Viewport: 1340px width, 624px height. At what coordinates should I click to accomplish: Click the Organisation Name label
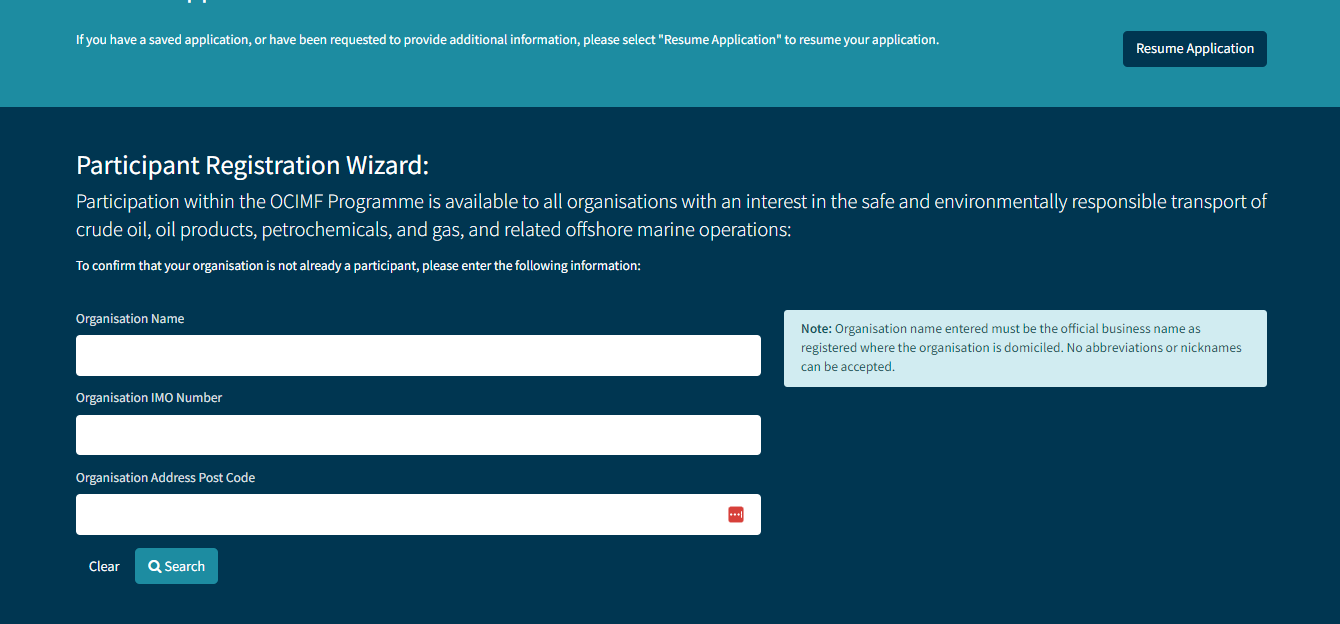click(130, 319)
